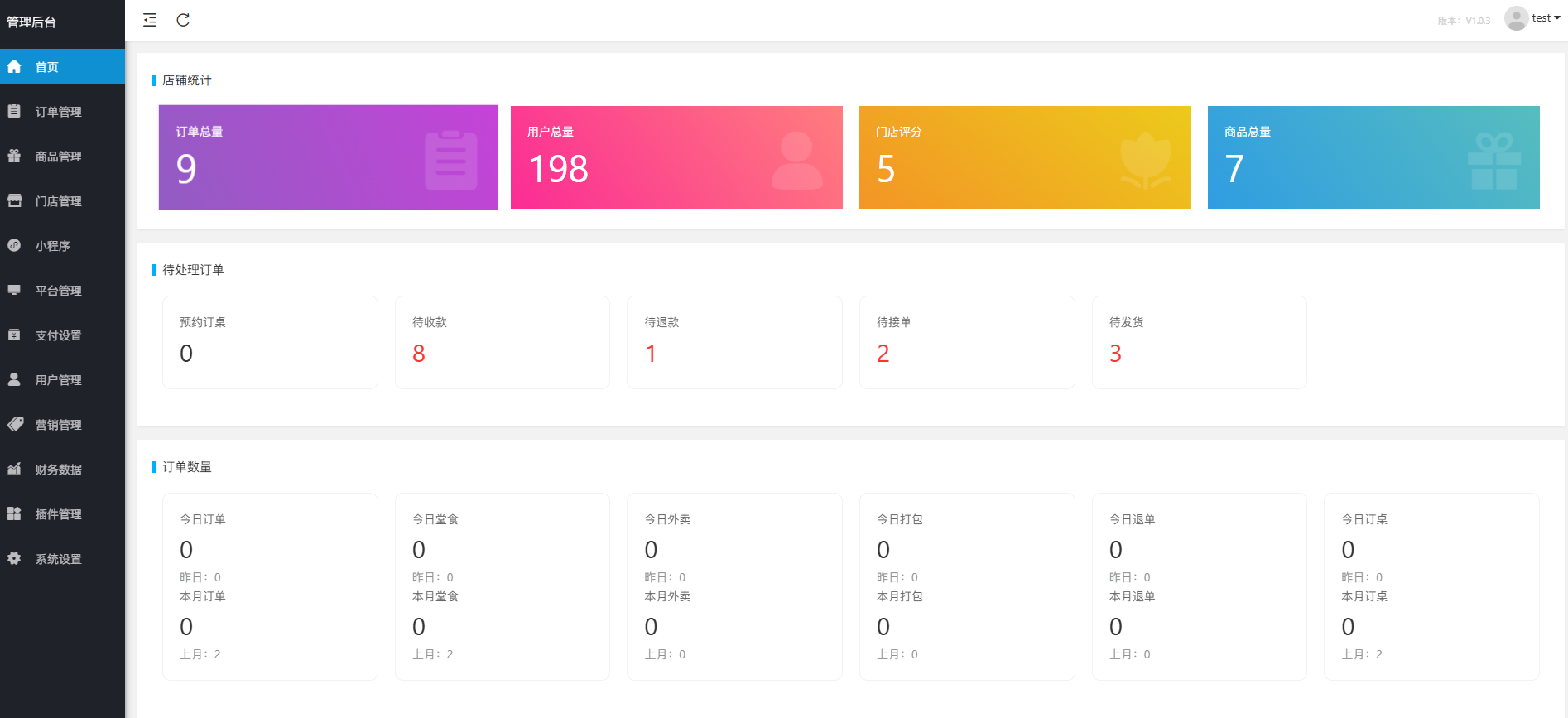This screenshot has width=1568, height=718.
Task: Expand the 营销管理 sidebar menu
Action: coord(58,425)
